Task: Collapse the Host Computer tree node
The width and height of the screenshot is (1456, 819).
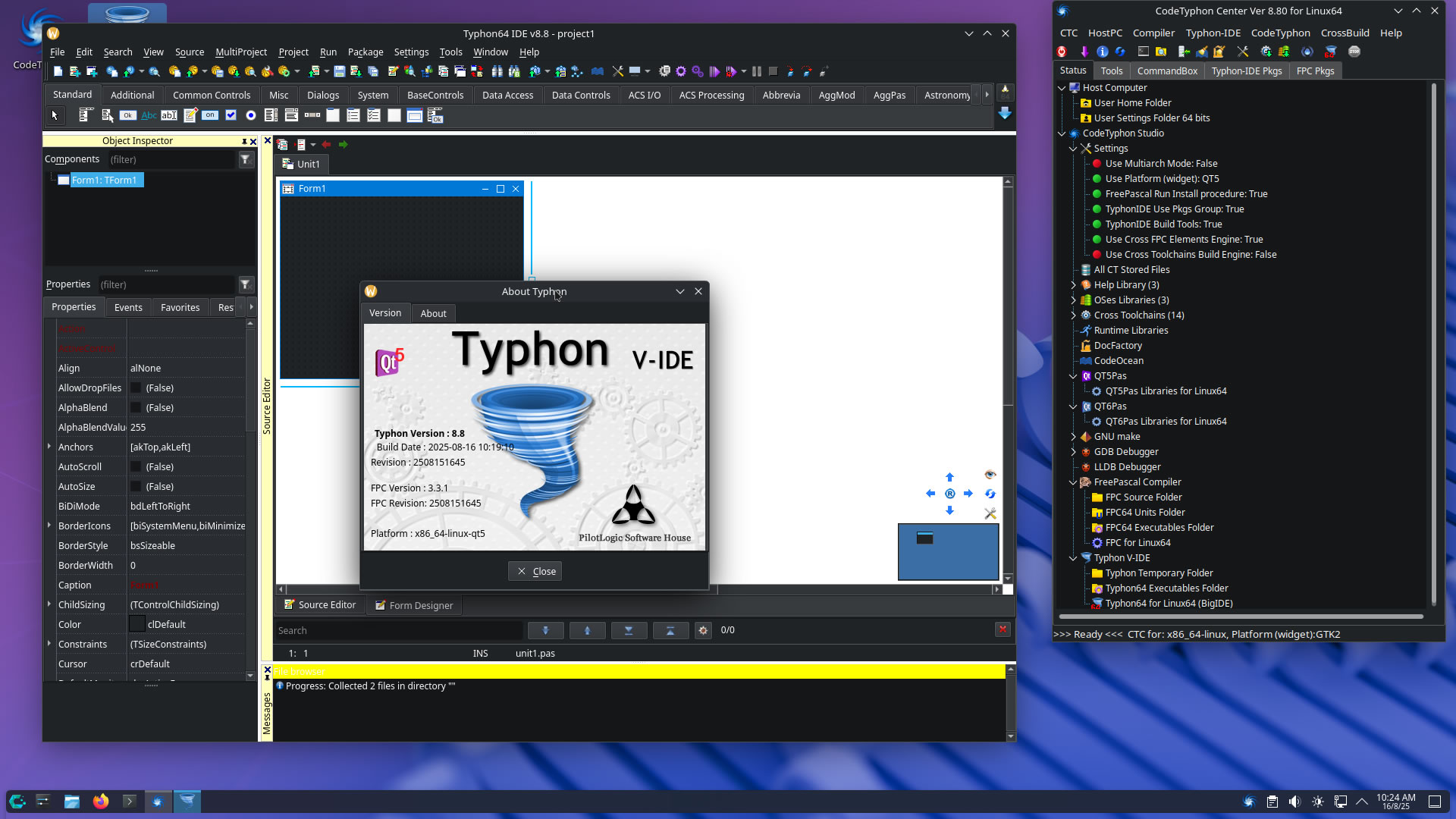Action: pos(1062,88)
